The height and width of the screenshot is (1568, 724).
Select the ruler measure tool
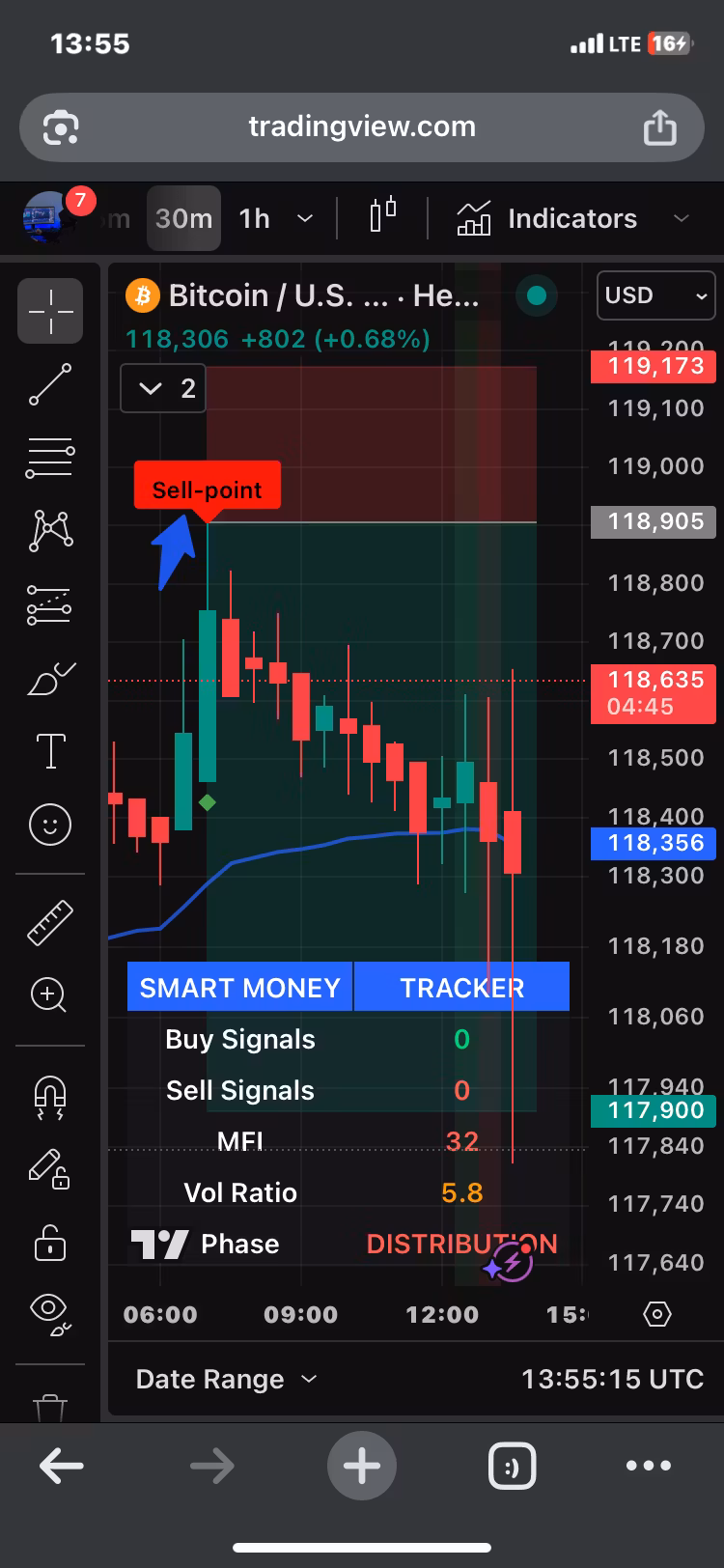[50, 922]
